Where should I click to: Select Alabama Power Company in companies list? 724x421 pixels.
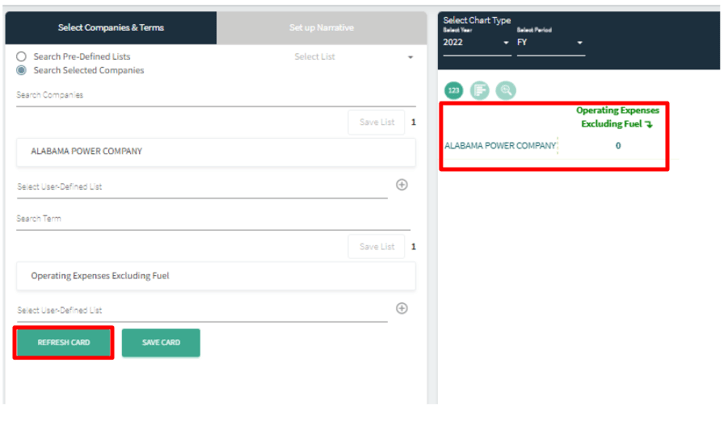[216, 152]
